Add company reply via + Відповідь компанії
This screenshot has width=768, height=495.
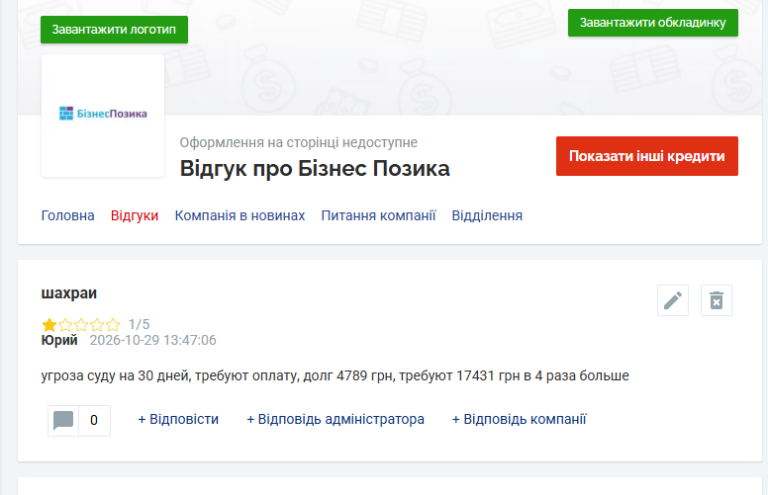[x=519, y=419]
